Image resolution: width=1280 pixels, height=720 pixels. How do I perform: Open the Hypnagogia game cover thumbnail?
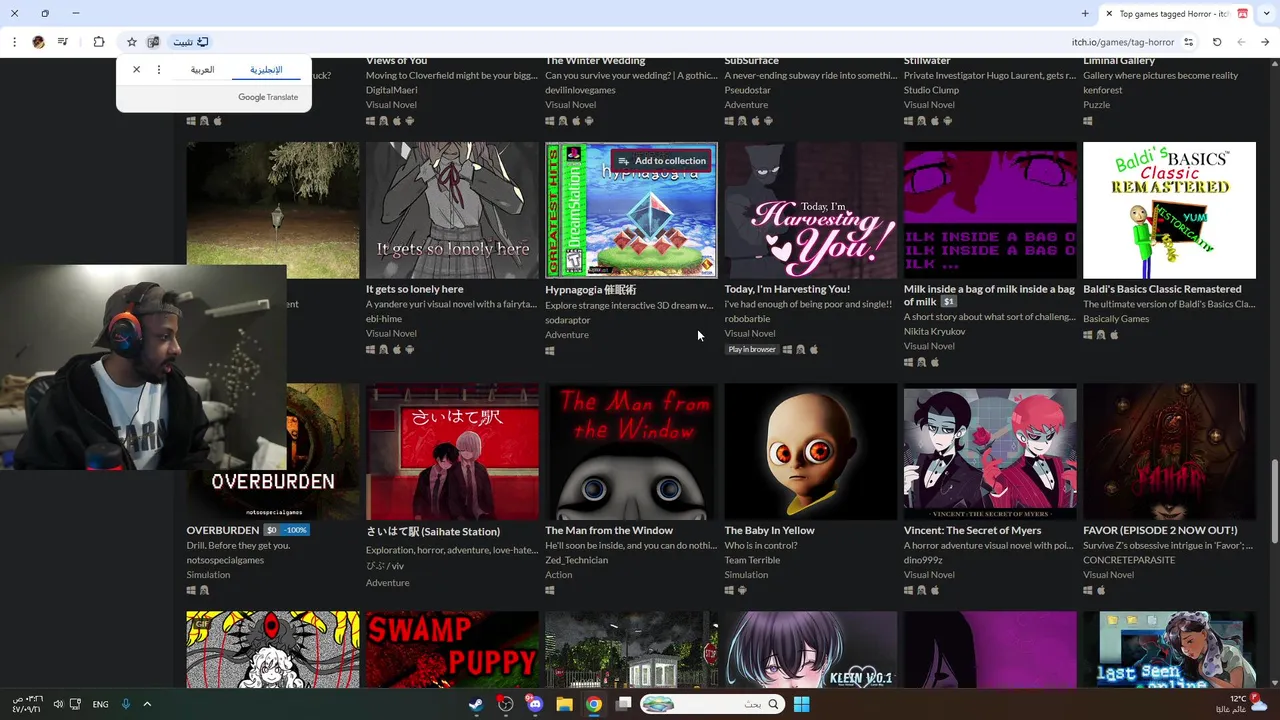click(x=631, y=210)
